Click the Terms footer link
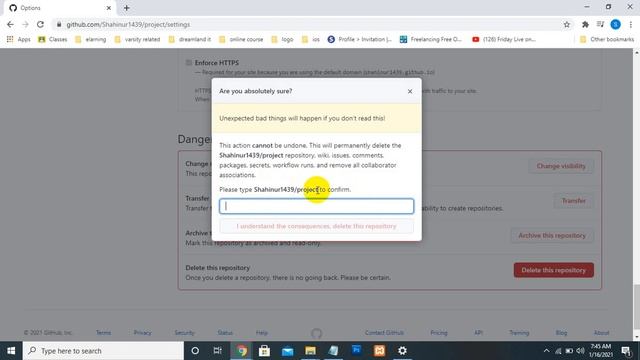640x360 pixels. (x=103, y=333)
